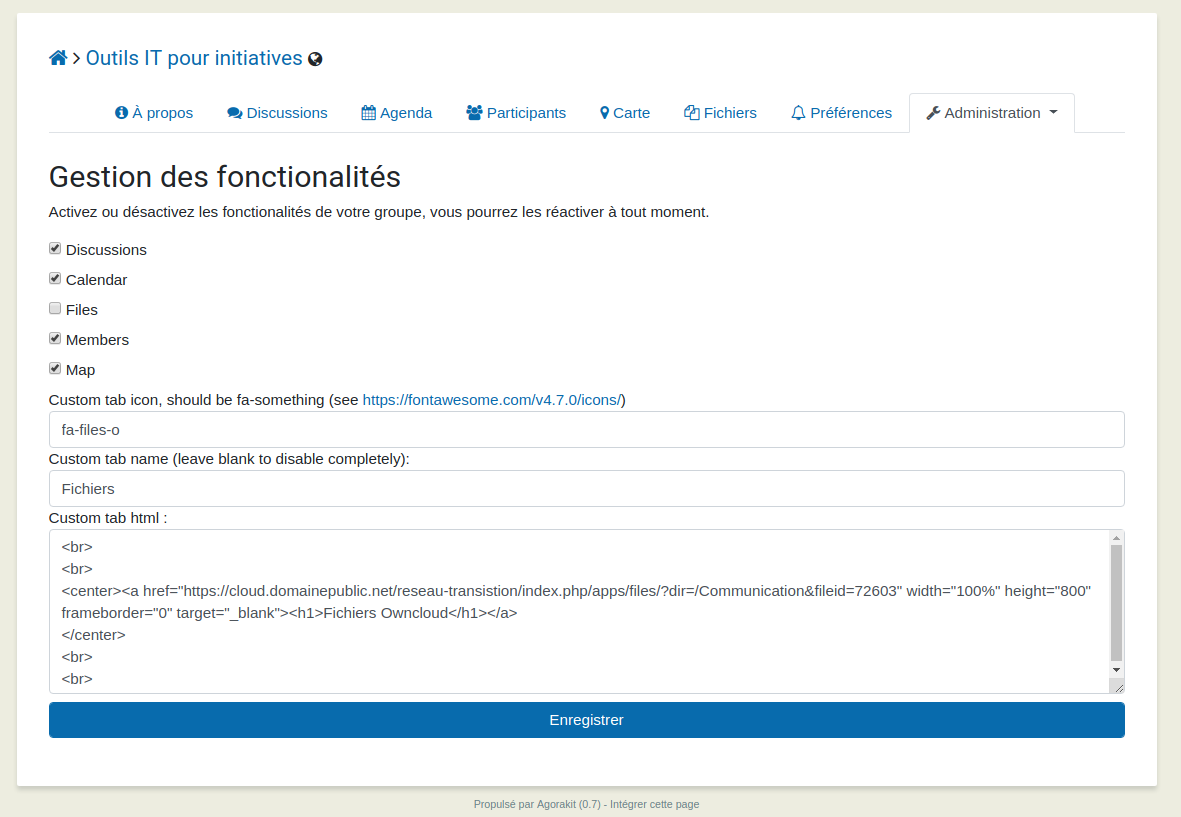Click the map marker Carte icon
This screenshot has width=1181, height=817.
coord(605,113)
